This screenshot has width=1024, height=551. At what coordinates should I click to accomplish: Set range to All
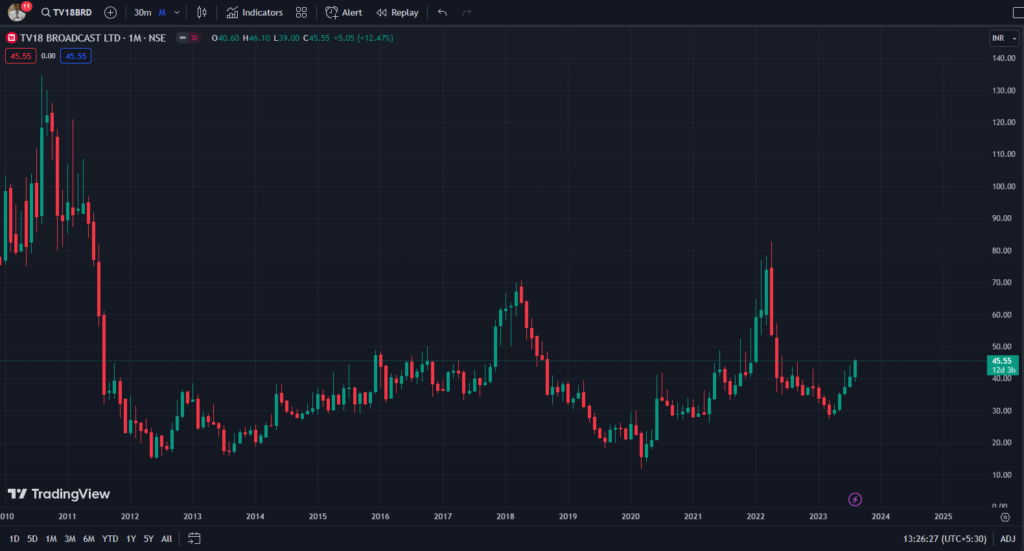click(167, 539)
